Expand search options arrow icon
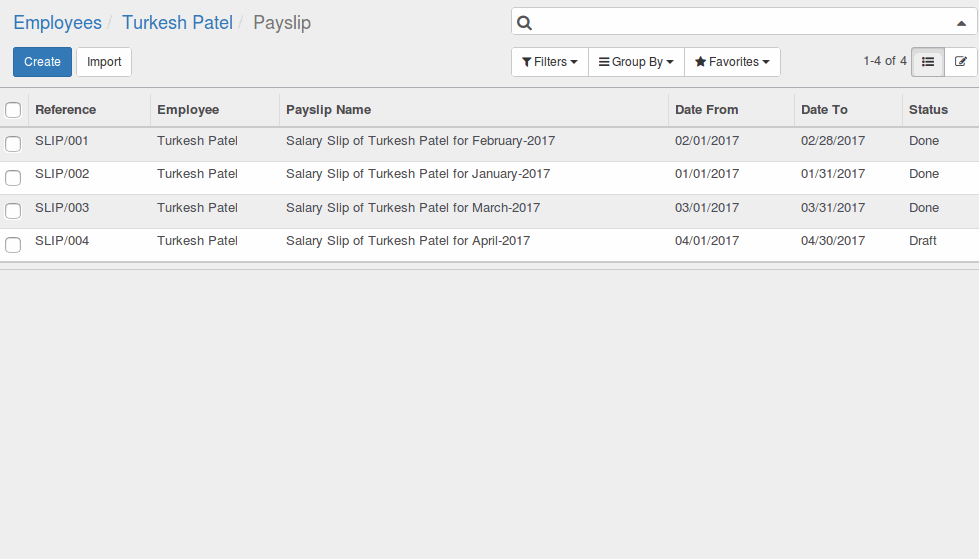Viewport: 979px width, 559px height. [x=962, y=23]
